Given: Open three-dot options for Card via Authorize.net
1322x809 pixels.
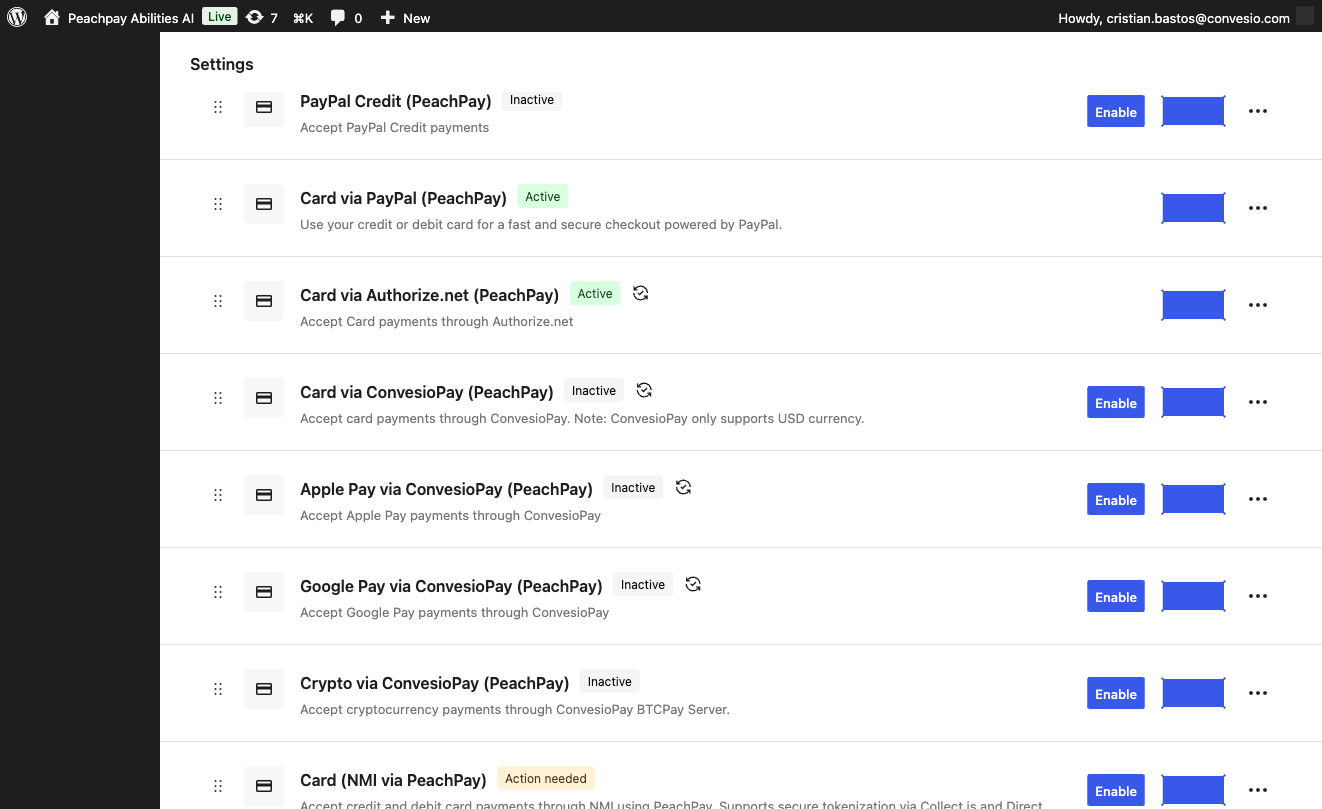Looking at the screenshot, I should pos(1258,305).
